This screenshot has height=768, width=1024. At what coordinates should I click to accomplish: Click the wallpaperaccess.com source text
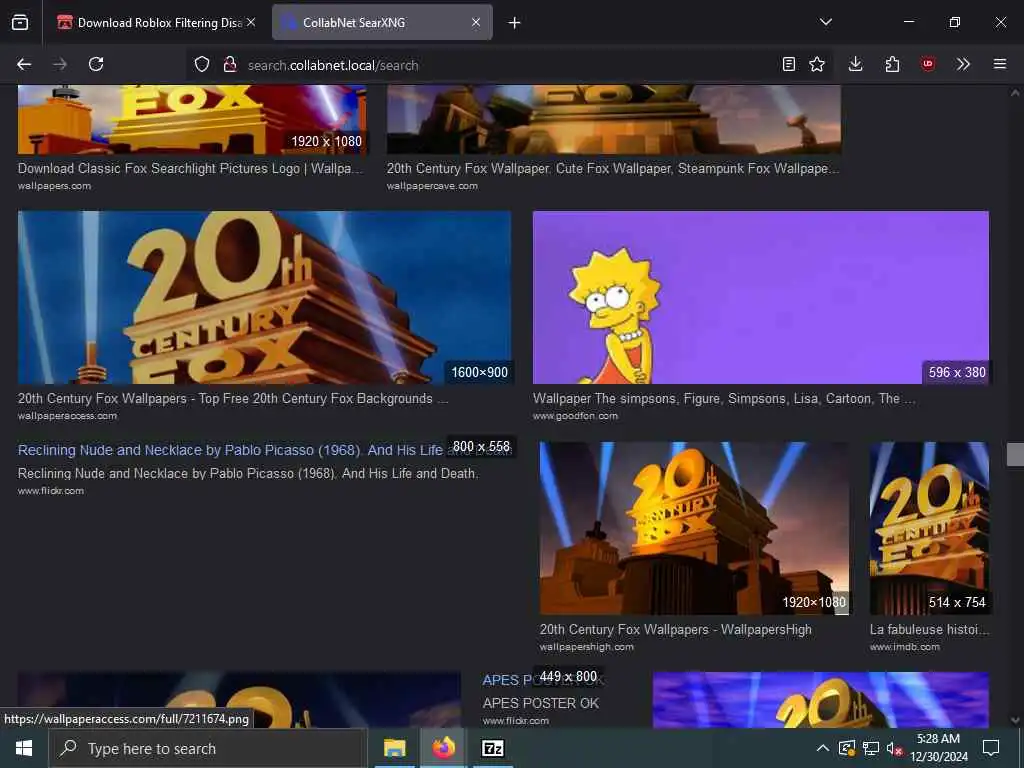click(x=67, y=416)
